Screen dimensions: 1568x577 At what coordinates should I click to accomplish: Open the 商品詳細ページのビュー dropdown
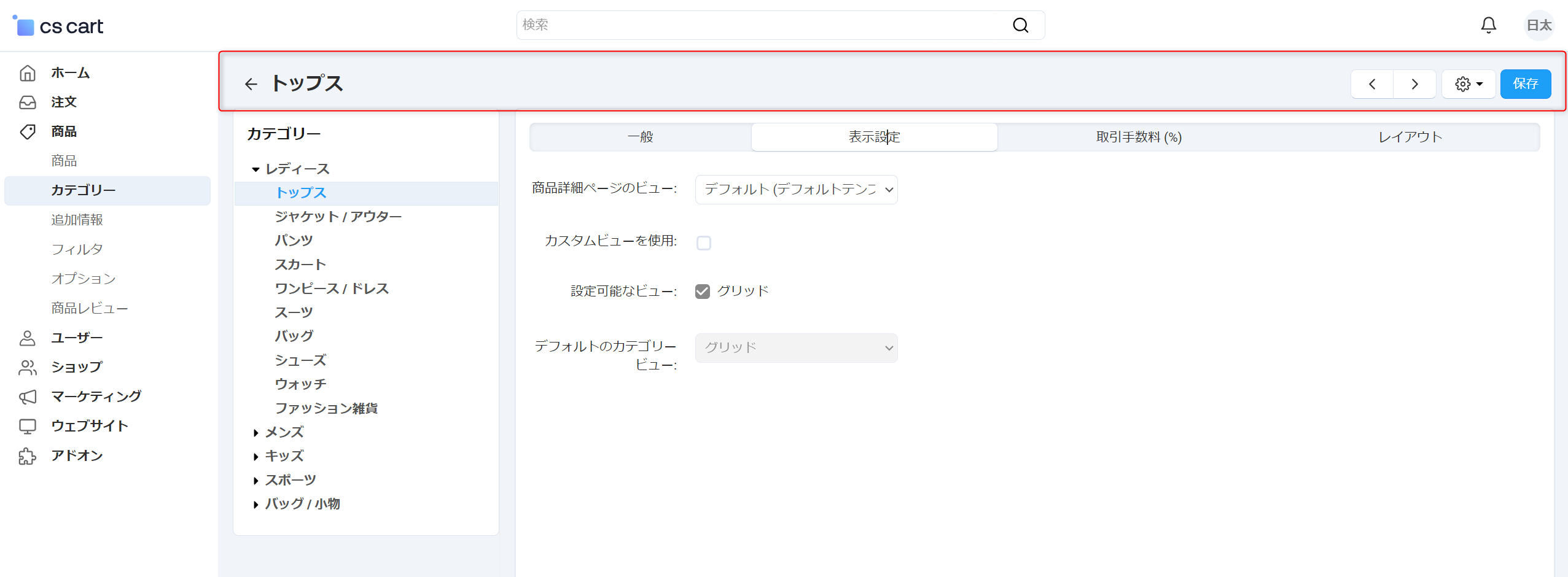tap(796, 190)
